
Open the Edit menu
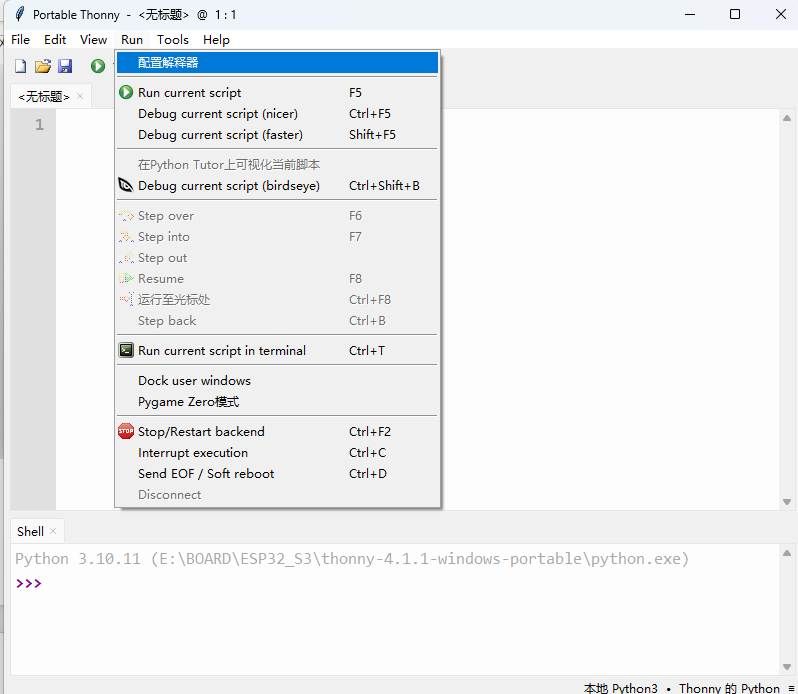pyautogui.click(x=55, y=40)
